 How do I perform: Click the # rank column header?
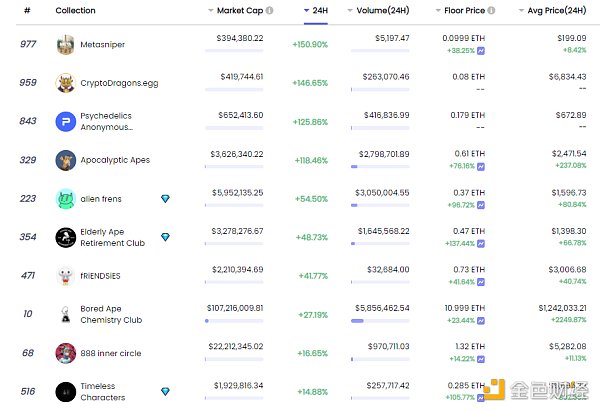click(x=27, y=11)
